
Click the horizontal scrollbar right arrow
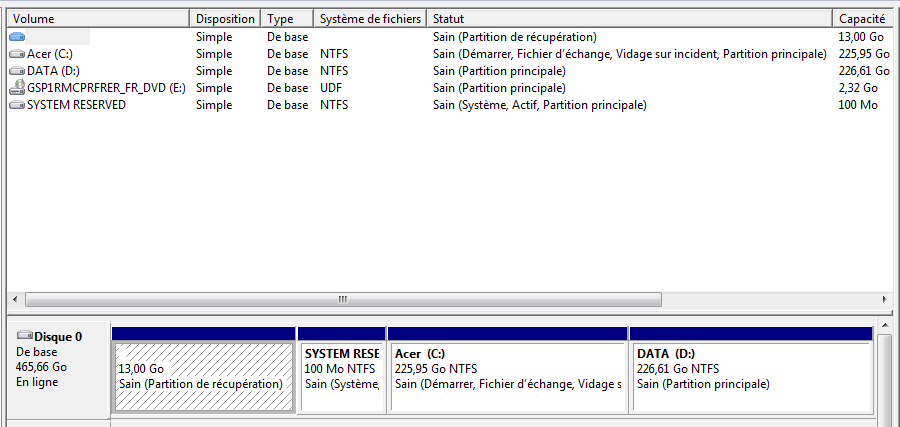pos(885,300)
